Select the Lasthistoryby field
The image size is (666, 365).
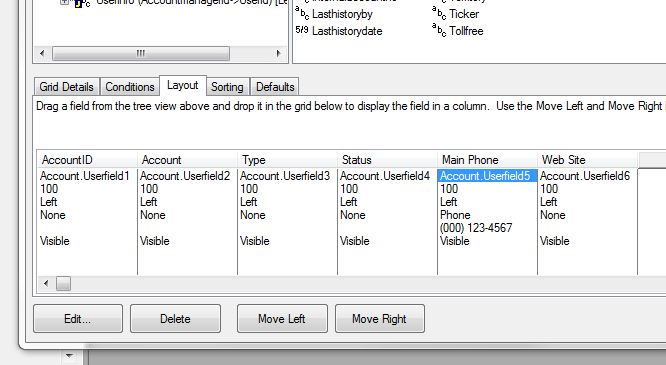(x=342, y=14)
